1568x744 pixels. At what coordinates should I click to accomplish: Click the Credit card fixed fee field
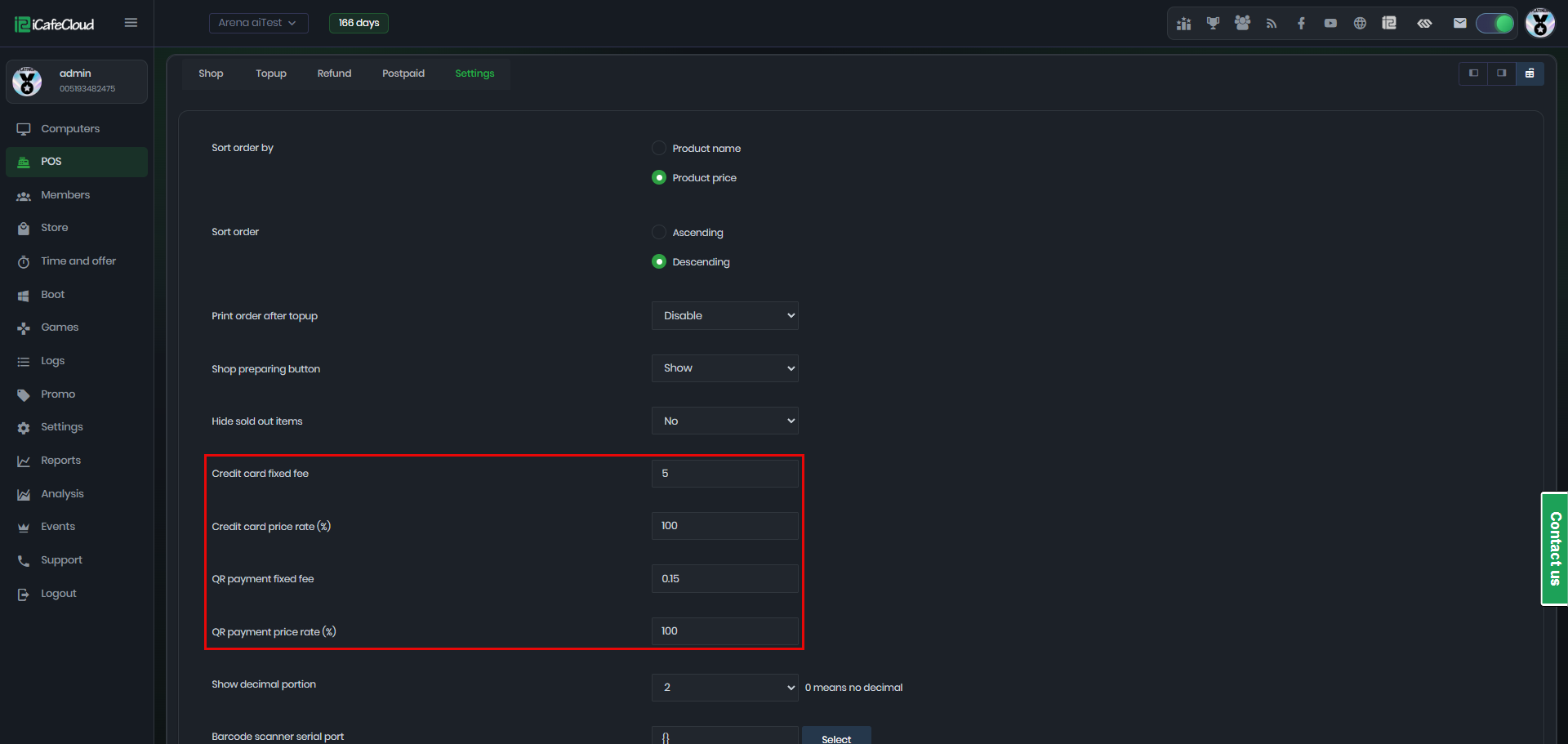click(x=724, y=474)
